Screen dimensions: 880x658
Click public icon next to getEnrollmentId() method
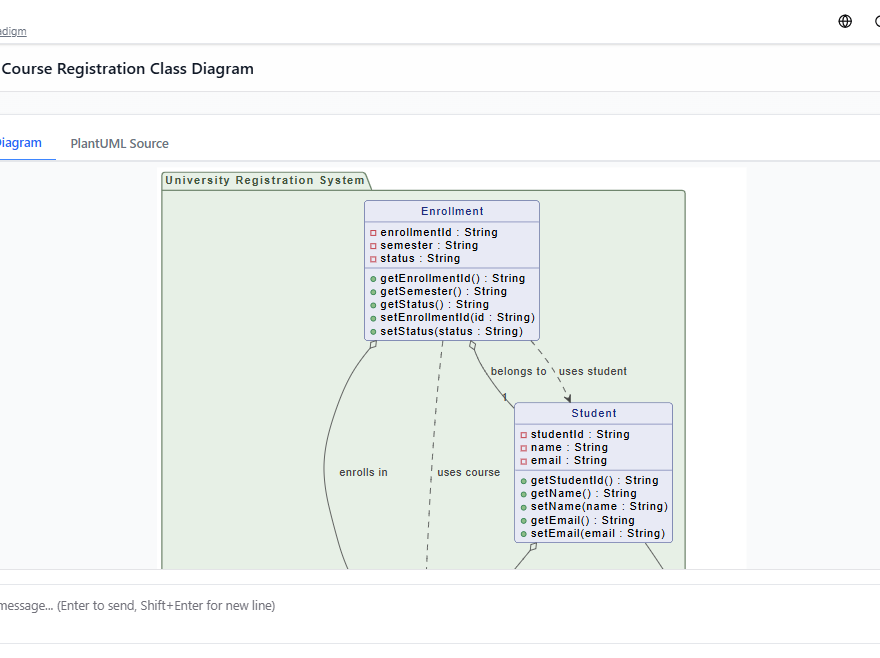coord(374,278)
